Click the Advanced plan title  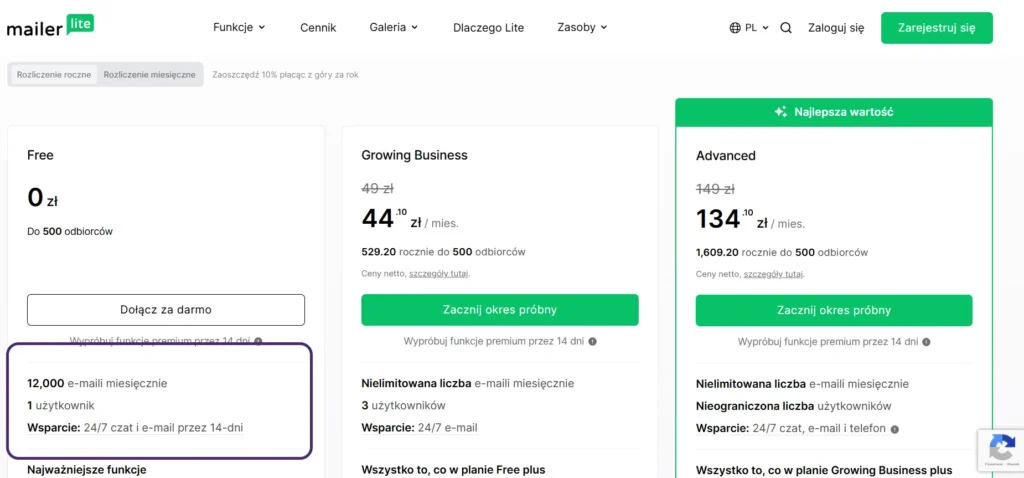pyautogui.click(x=726, y=156)
